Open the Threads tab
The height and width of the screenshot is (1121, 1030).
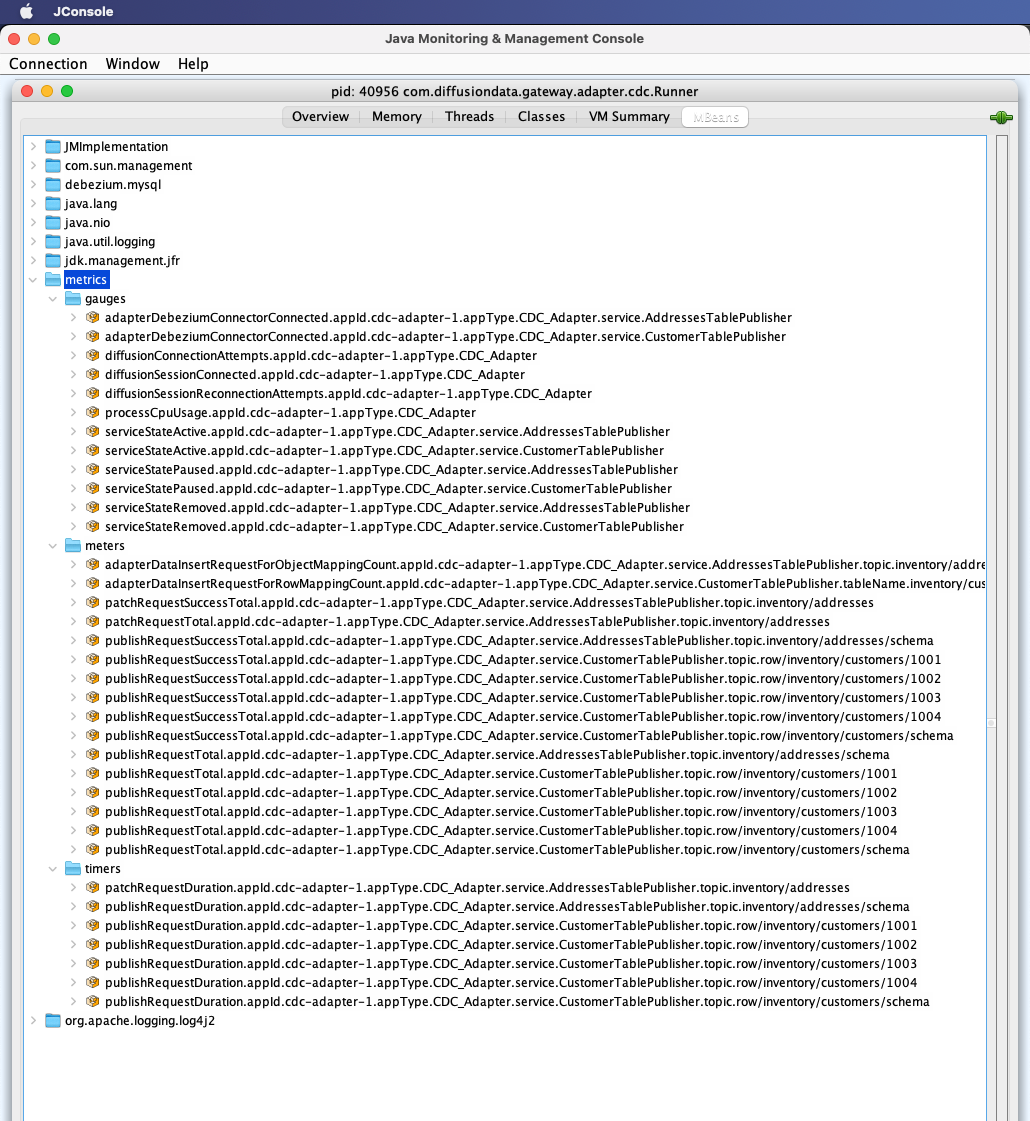tap(469, 116)
